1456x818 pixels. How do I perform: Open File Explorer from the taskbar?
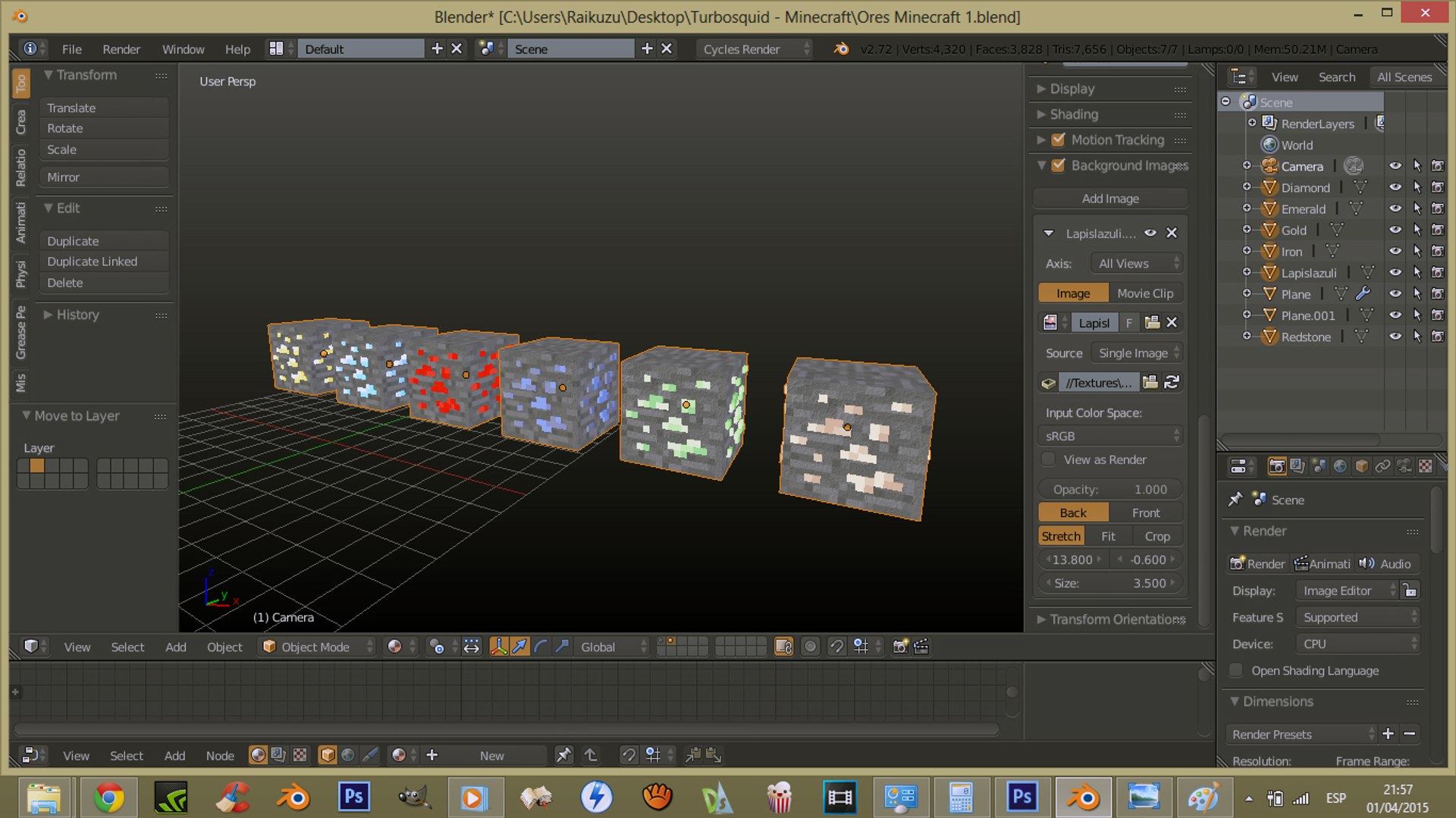44,798
